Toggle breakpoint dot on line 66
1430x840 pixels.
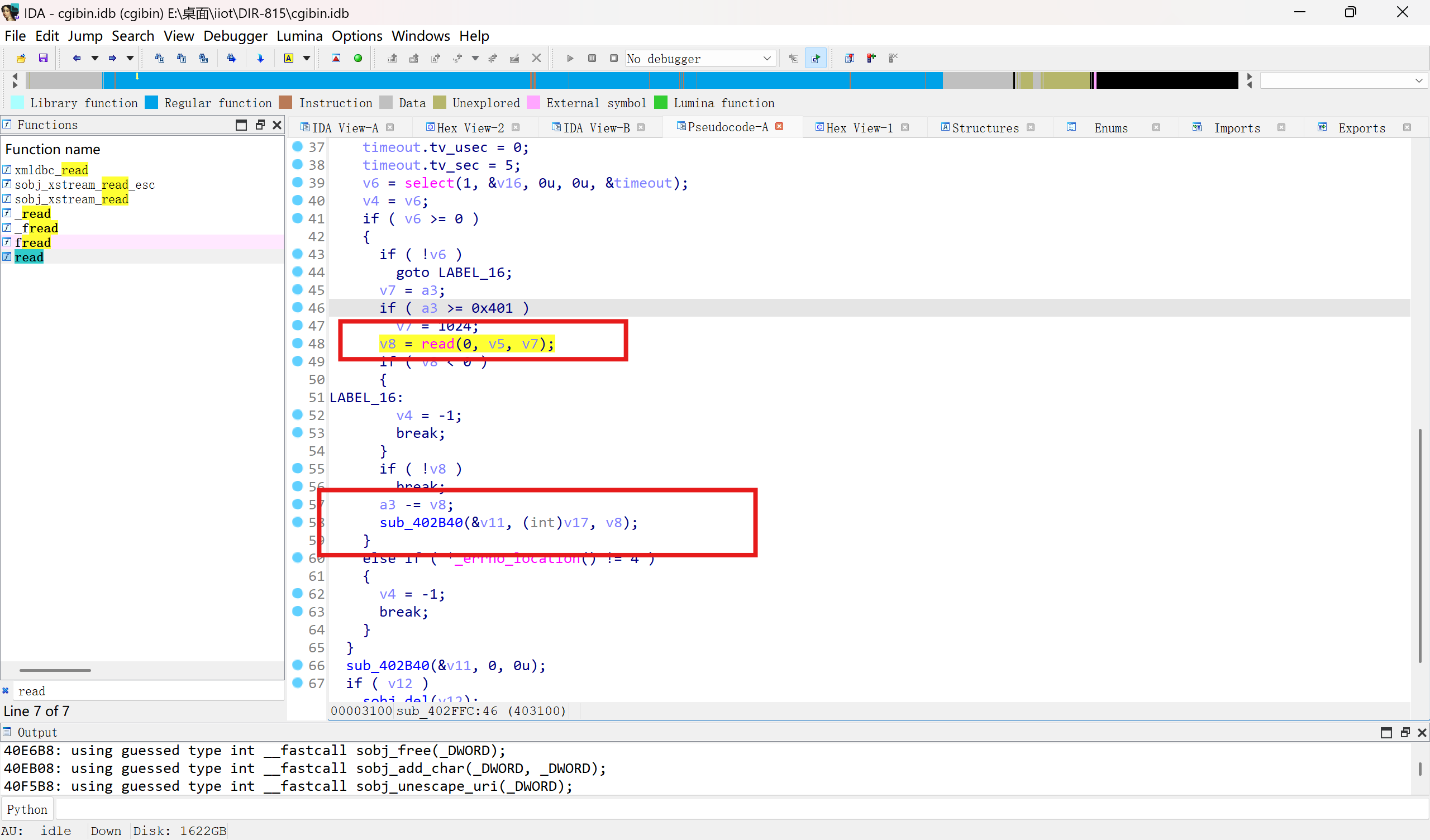click(x=297, y=665)
